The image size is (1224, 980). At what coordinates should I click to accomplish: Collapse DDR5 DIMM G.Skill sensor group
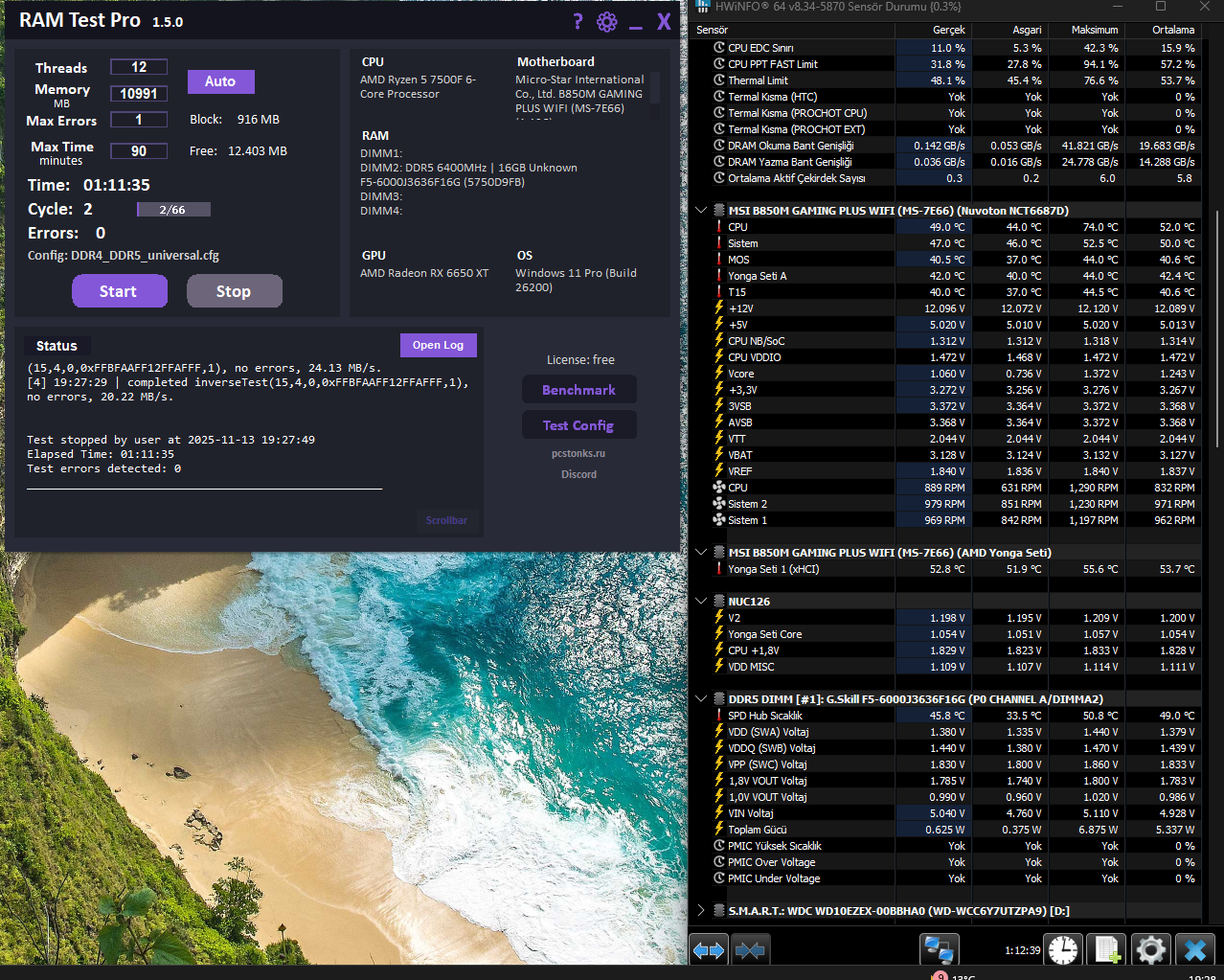click(701, 699)
